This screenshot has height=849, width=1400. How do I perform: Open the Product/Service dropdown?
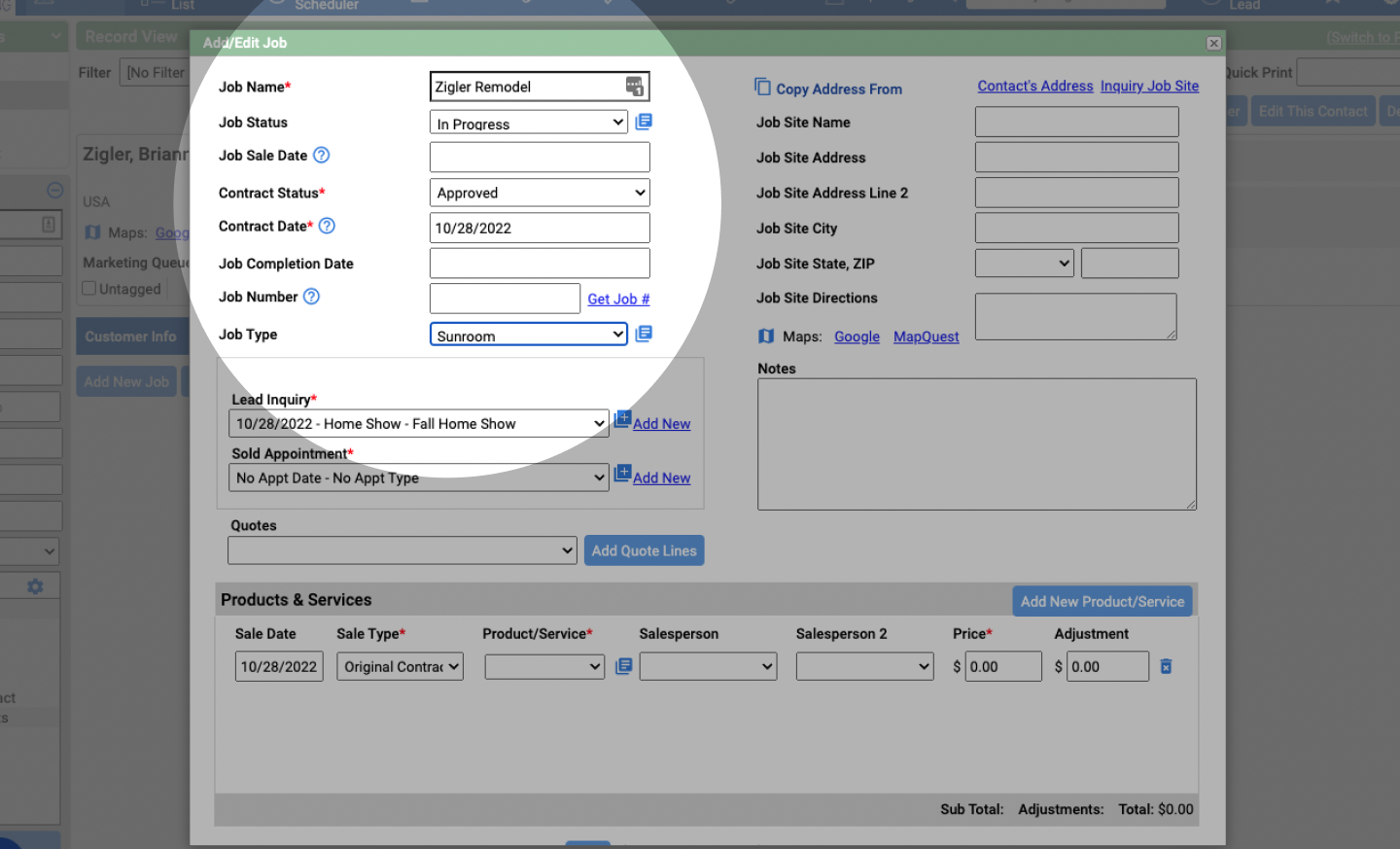544,666
